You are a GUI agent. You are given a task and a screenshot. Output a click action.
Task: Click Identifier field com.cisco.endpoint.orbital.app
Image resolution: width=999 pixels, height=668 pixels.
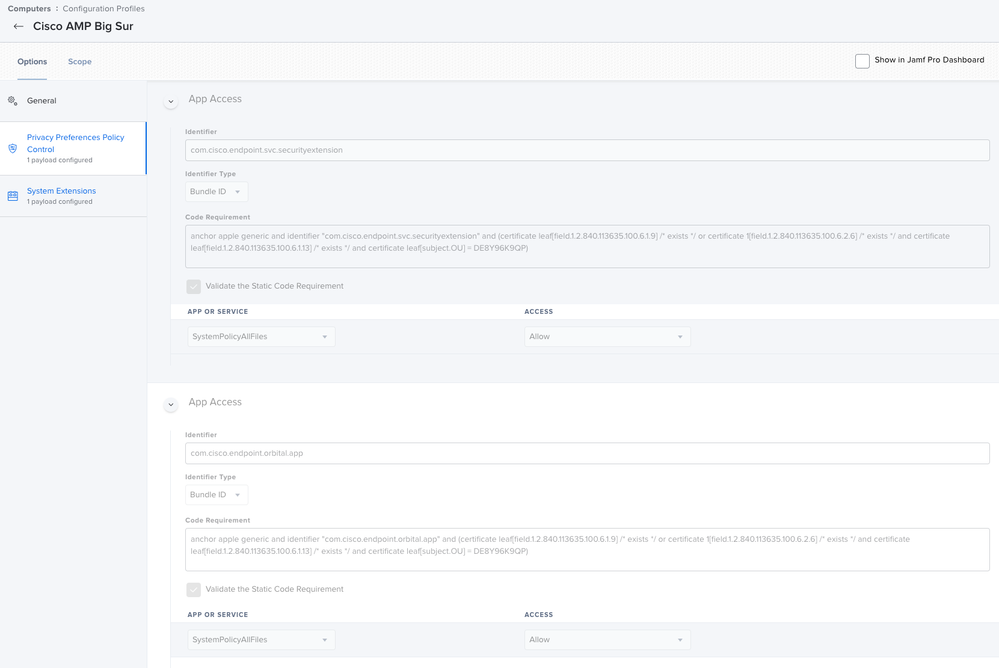pos(587,453)
